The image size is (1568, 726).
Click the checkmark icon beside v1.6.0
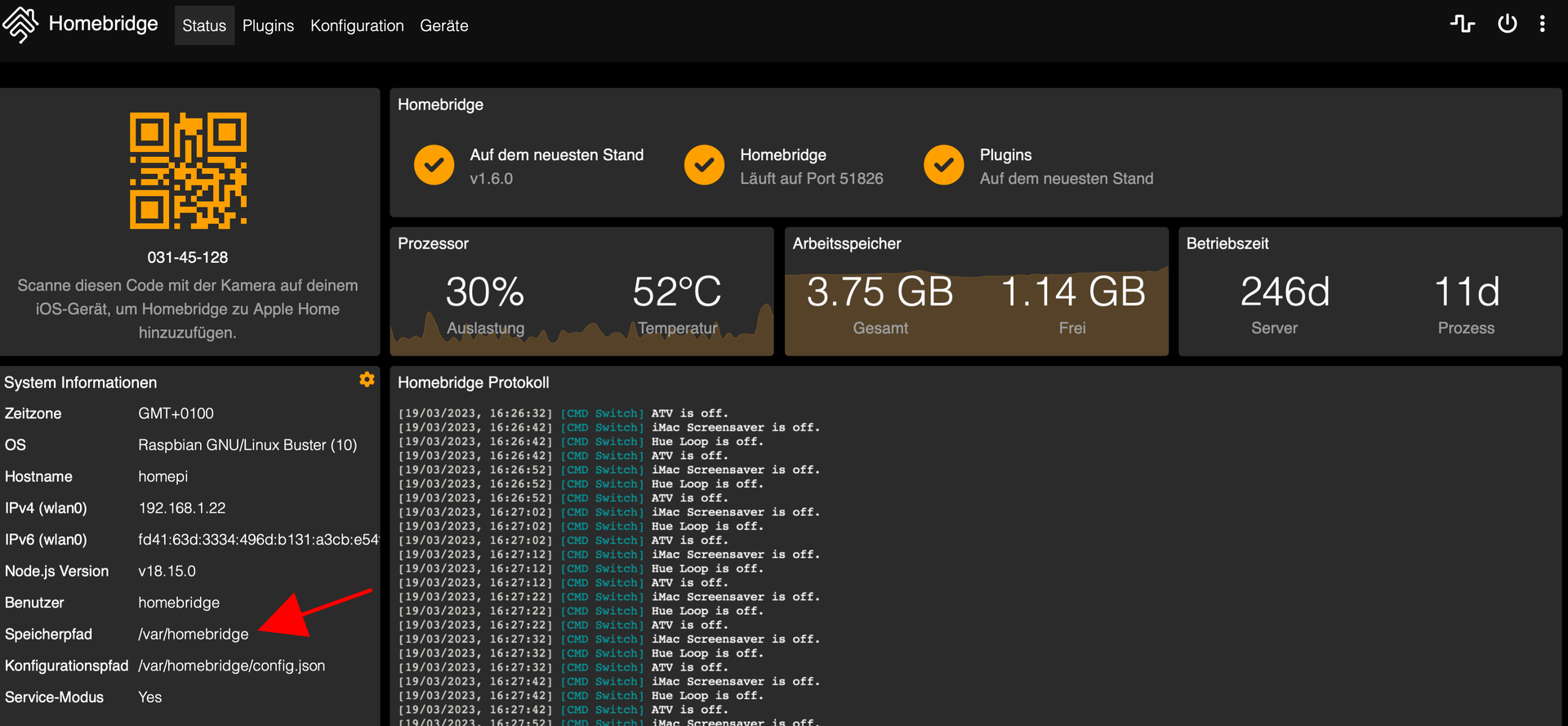(x=434, y=166)
